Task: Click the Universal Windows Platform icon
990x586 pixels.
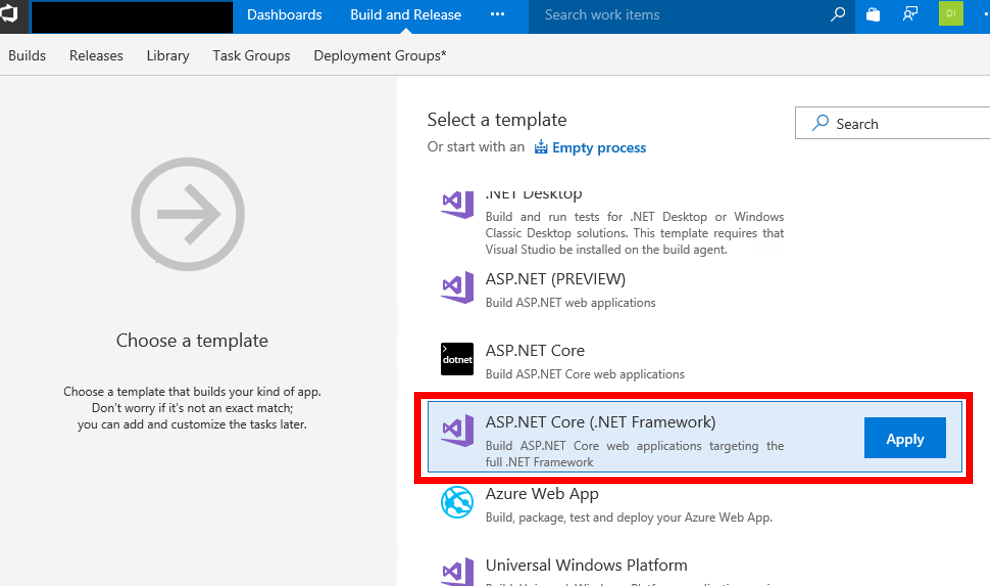Action: pos(457,571)
